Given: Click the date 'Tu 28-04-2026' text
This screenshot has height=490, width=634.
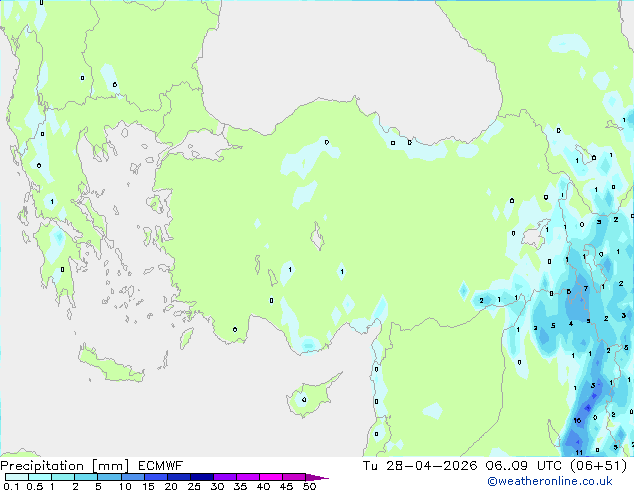Looking at the screenshot, I should click(x=420, y=466).
